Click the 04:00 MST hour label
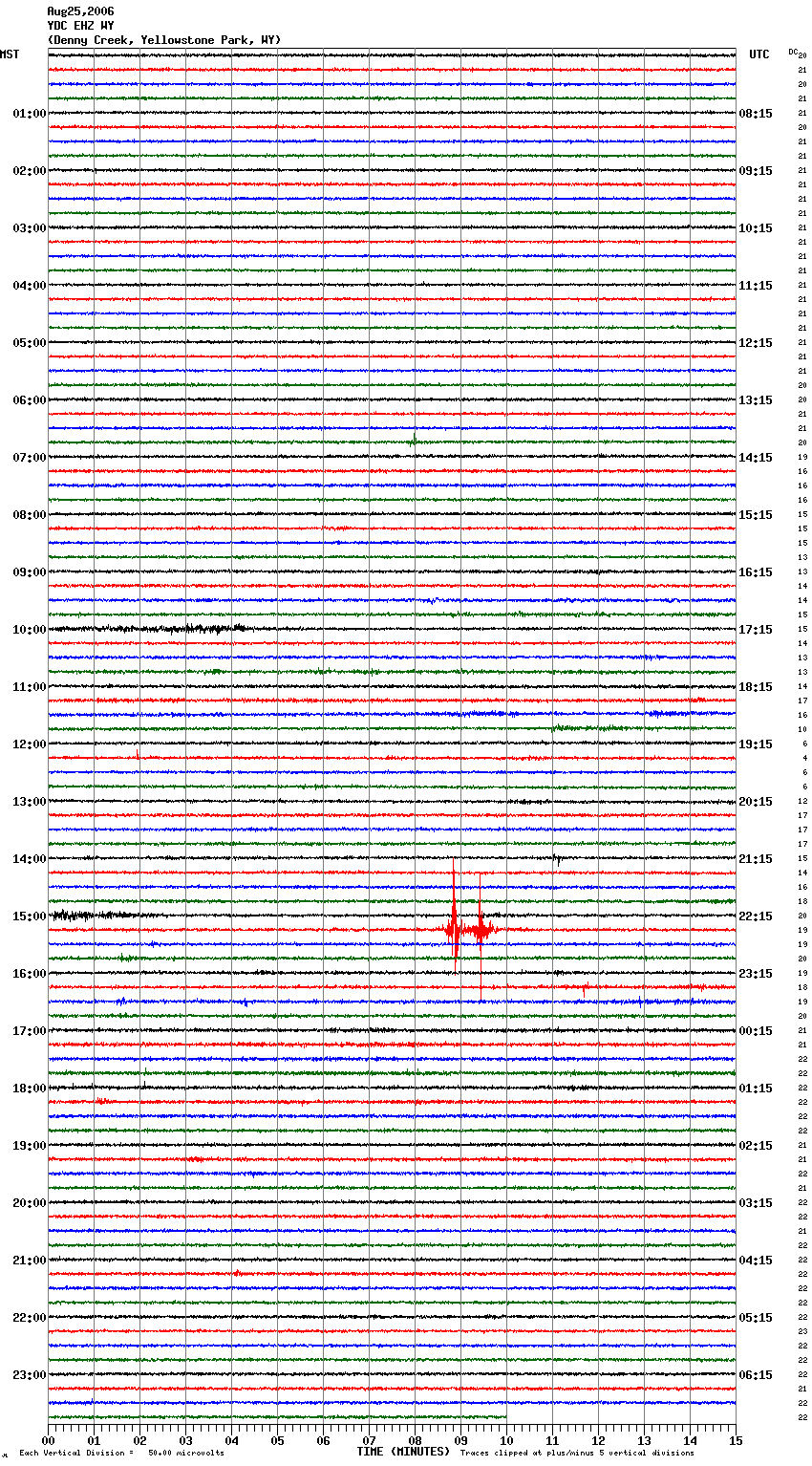 pyautogui.click(x=30, y=286)
